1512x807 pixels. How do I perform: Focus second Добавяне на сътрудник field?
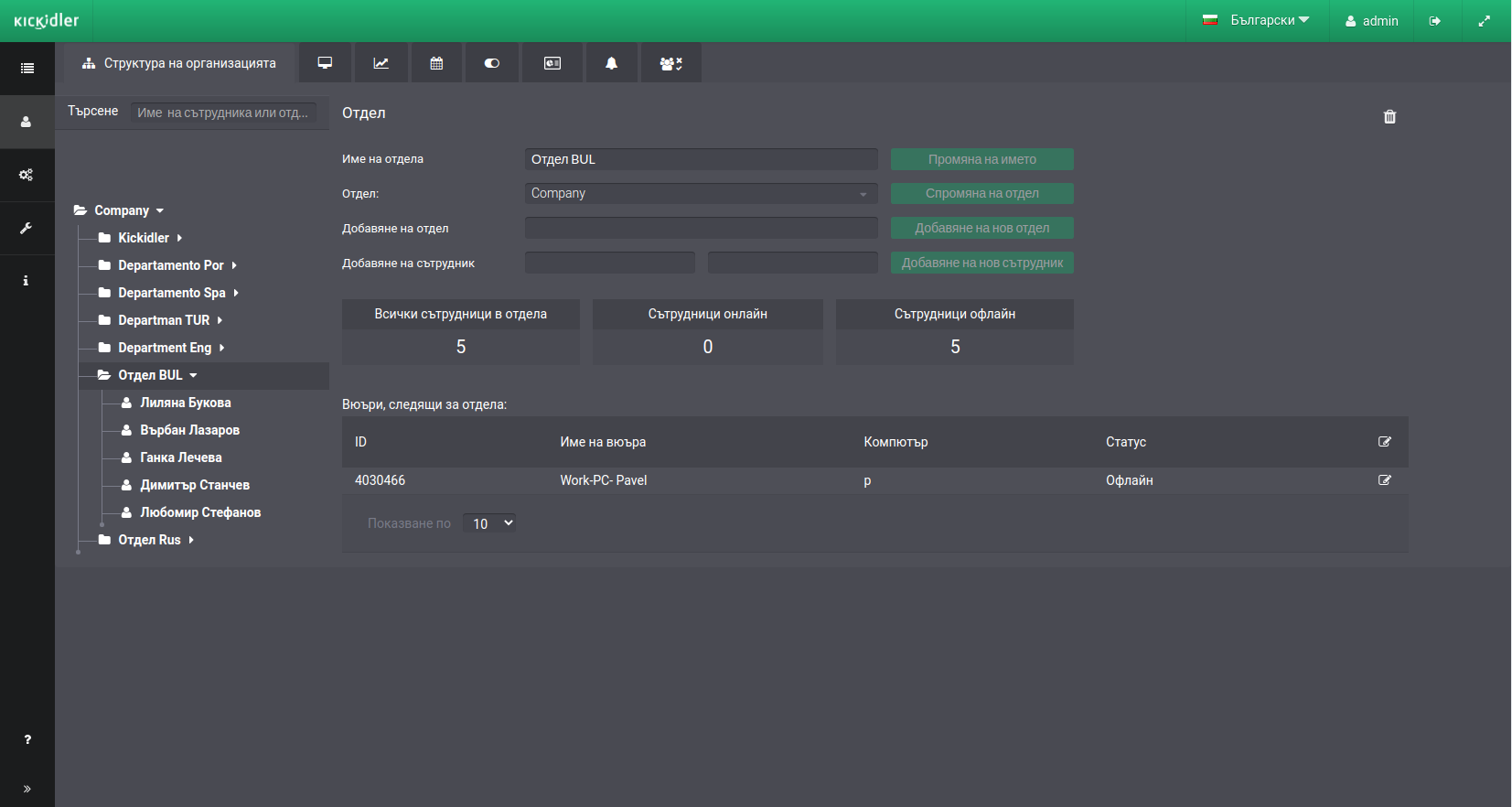coord(792,263)
